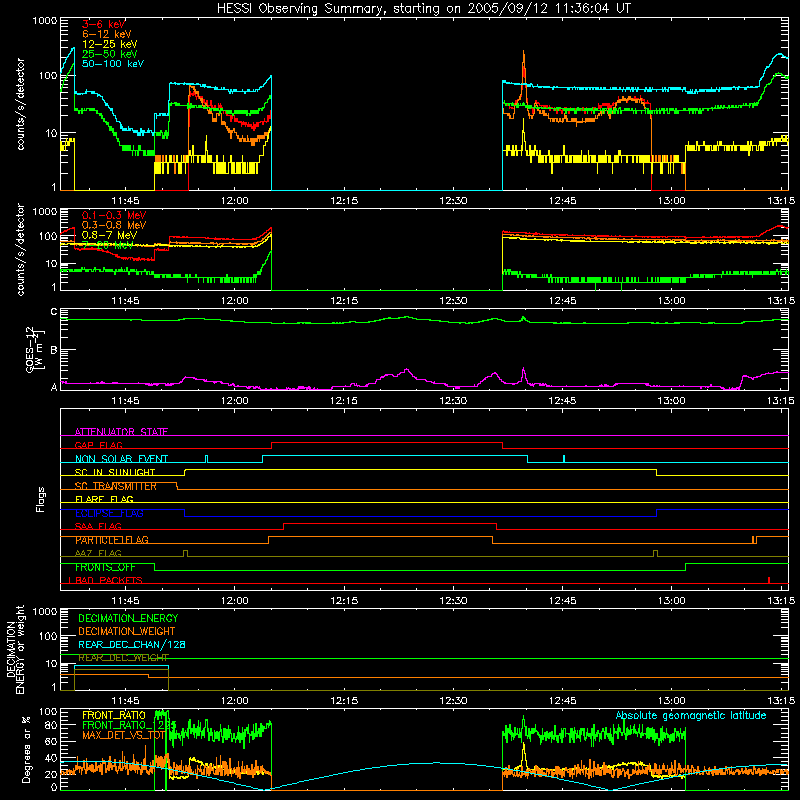The height and width of the screenshot is (800, 800).
Task: Click the A level label on GOES plot
Action: (54, 388)
